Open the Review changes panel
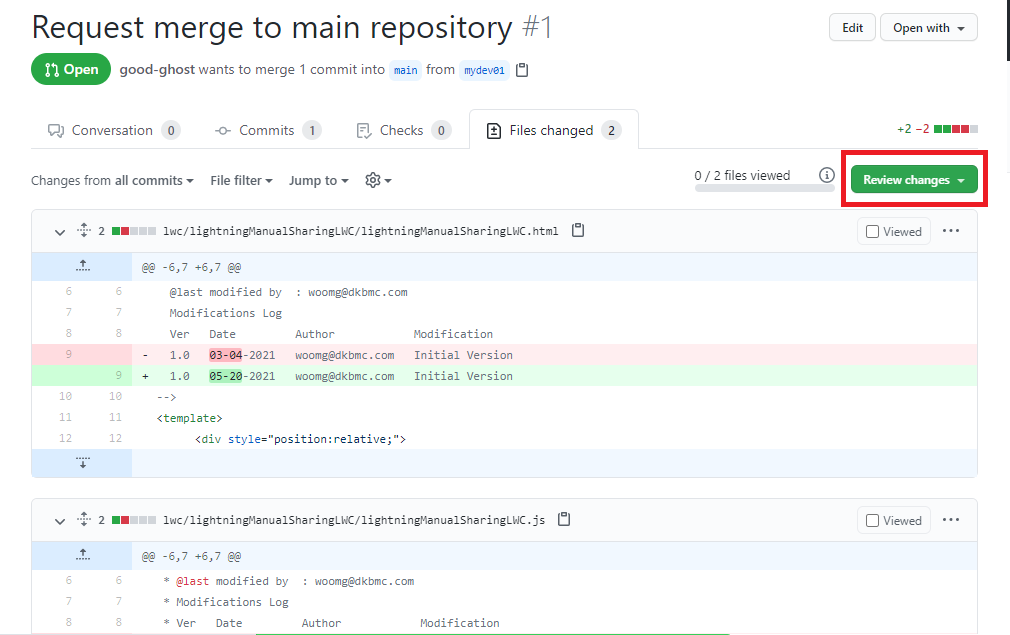The height and width of the screenshot is (635, 1010). pyautogui.click(x=913, y=178)
